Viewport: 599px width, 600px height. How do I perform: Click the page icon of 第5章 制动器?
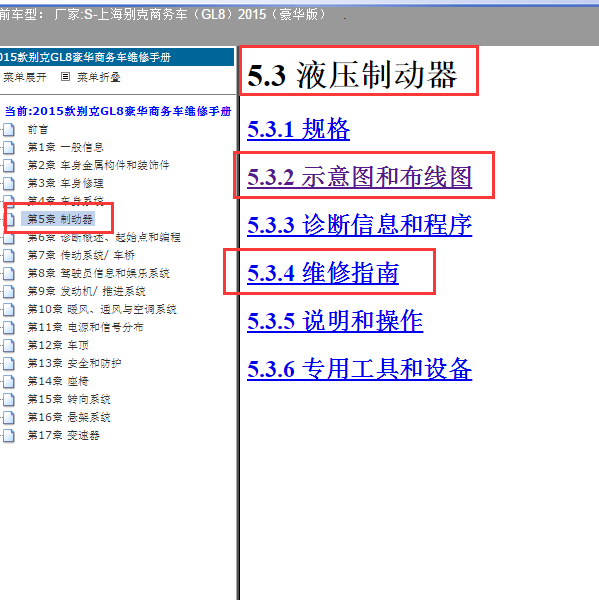(9, 219)
